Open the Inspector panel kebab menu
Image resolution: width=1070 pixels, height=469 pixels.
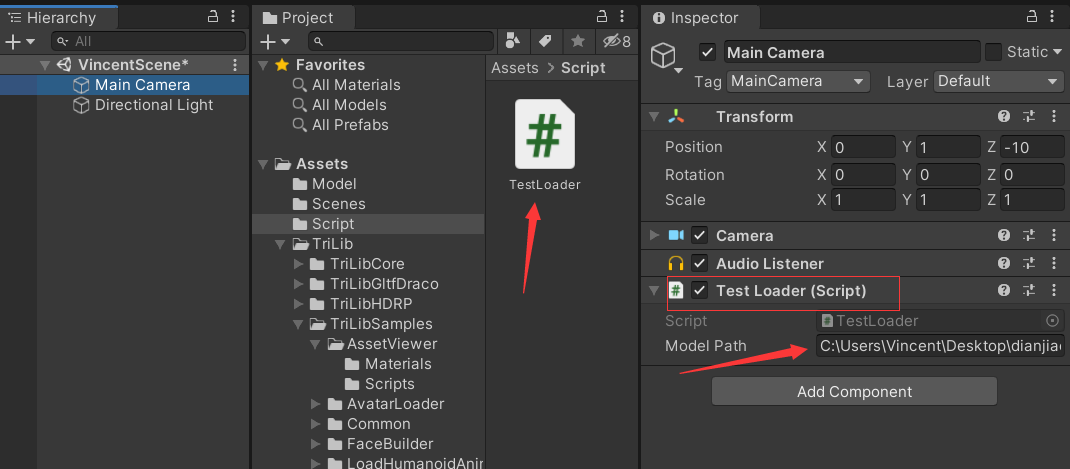click(1052, 17)
